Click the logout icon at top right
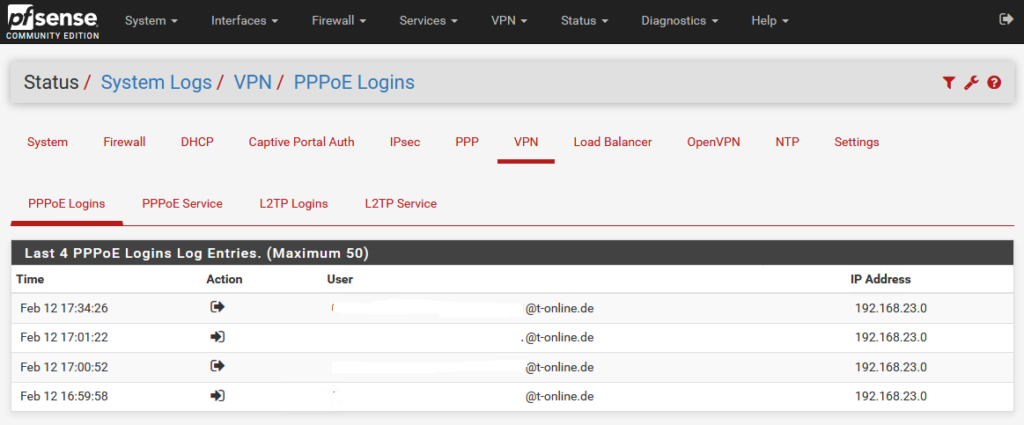 (x=1005, y=20)
